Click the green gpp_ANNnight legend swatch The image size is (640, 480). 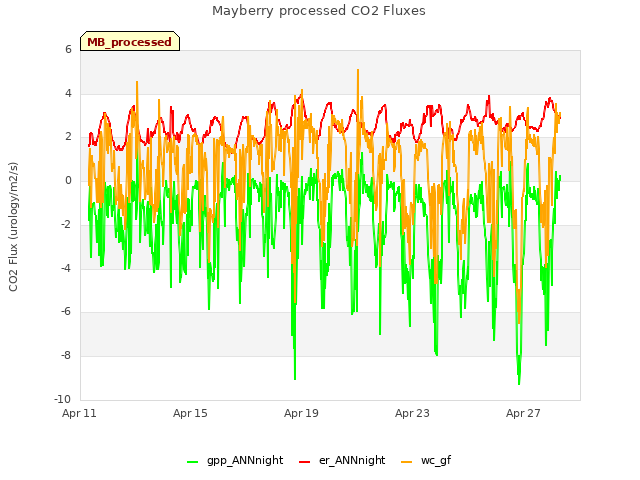point(192,462)
